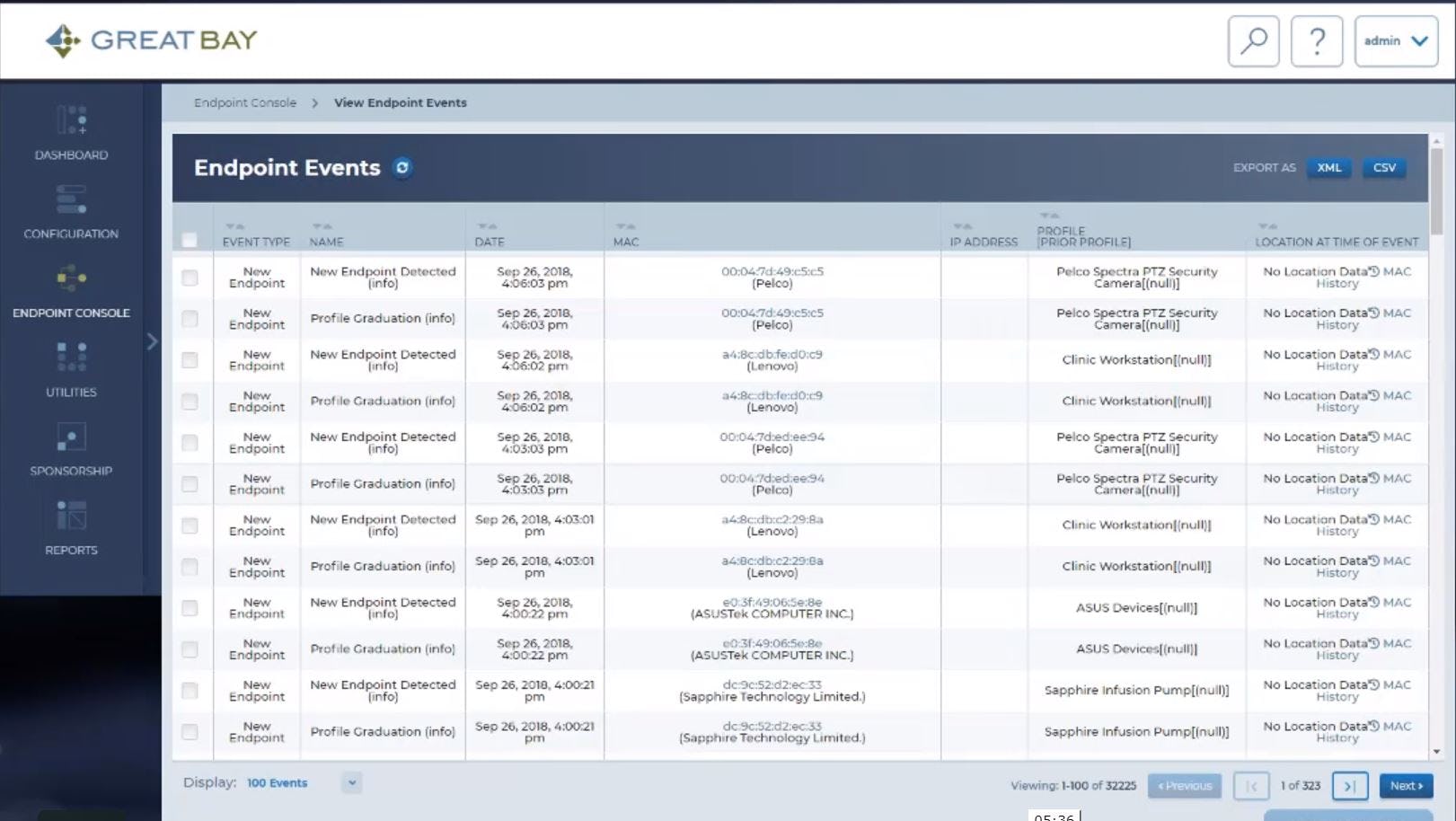Collapse the left navigation panel with the chevron
This screenshot has width=1456, height=821.
point(152,342)
